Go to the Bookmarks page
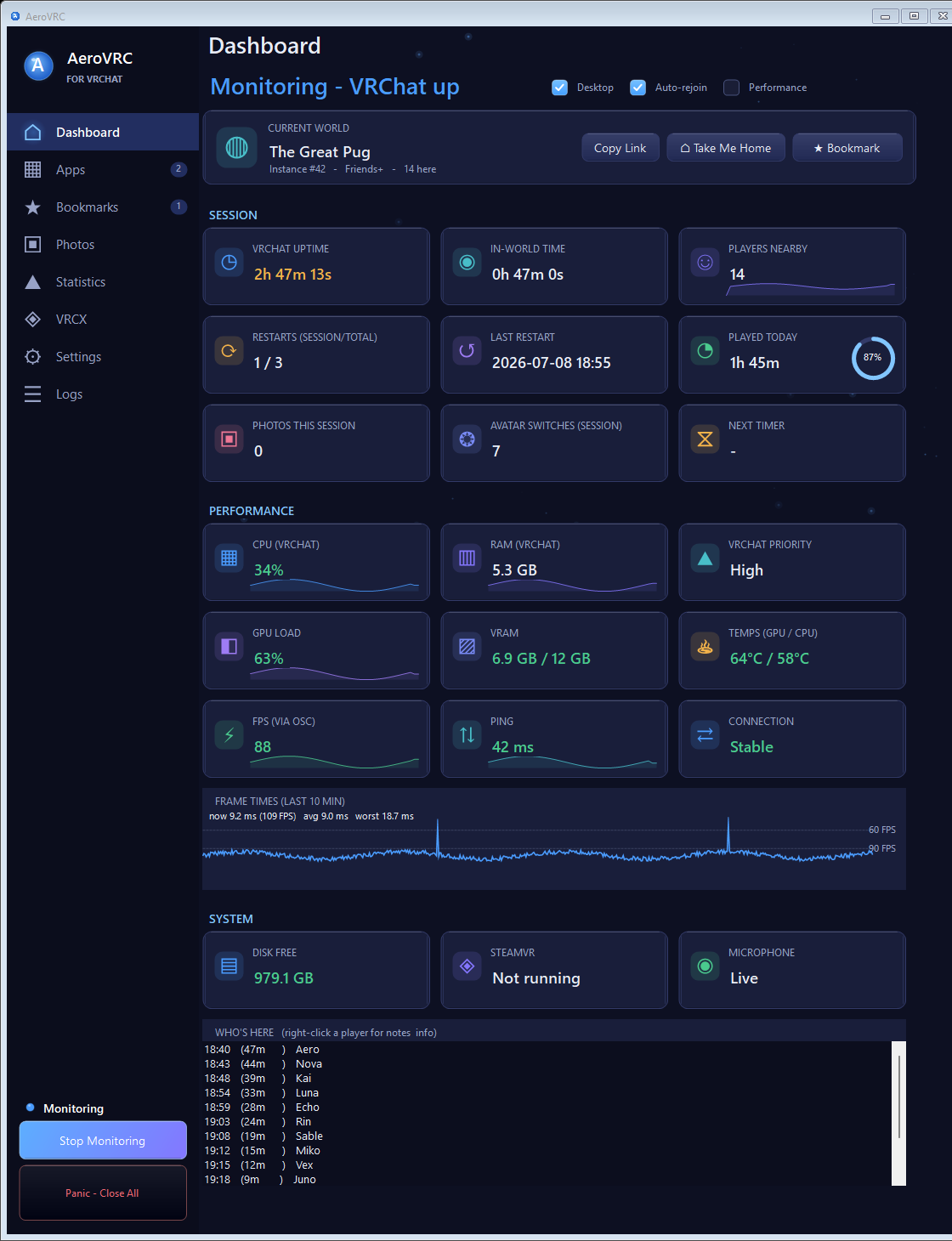The image size is (952, 1241). (x=103, y=207)
